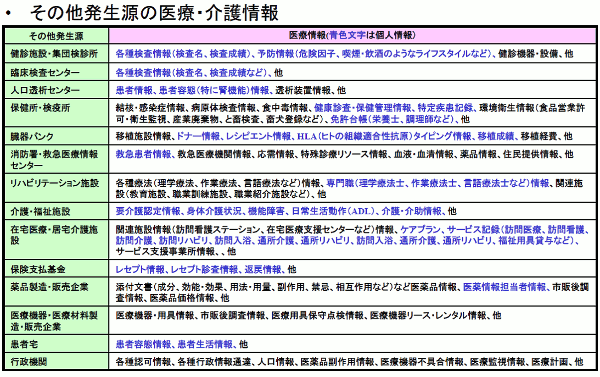Click the blue text 医薬情報担当者情報
Image resolution: width=600 pixels, height=377 pixels.
pyautogui.click(x=505, y=287)
